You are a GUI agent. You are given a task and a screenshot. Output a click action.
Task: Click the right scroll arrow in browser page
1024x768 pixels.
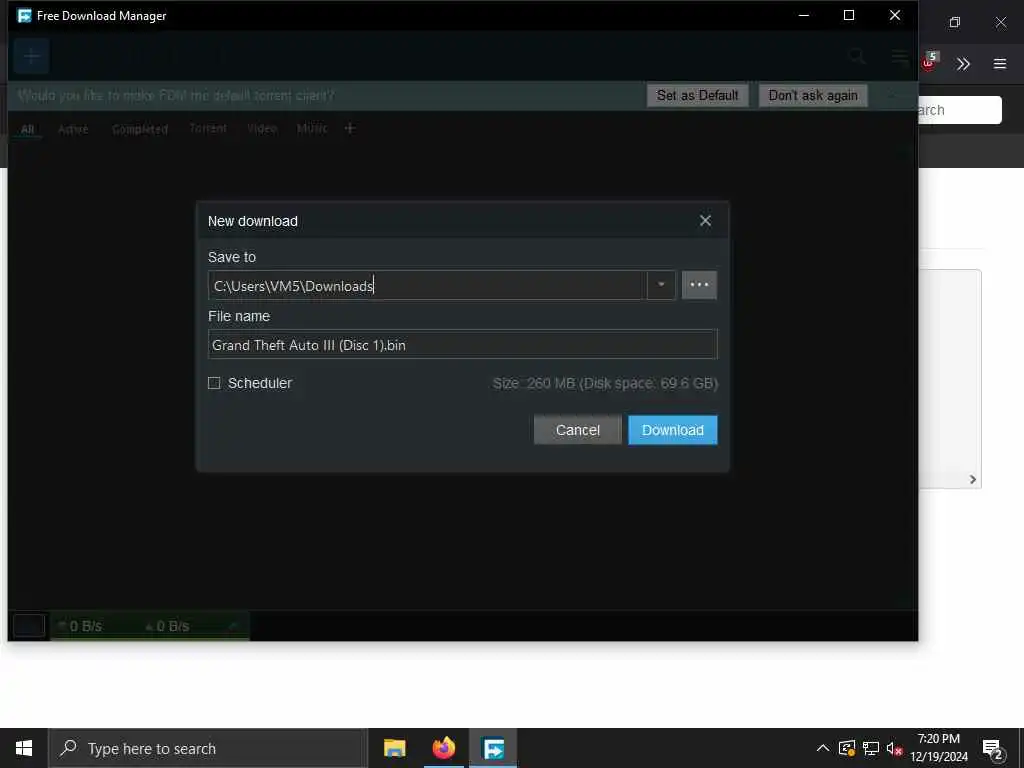pos(972,479)
